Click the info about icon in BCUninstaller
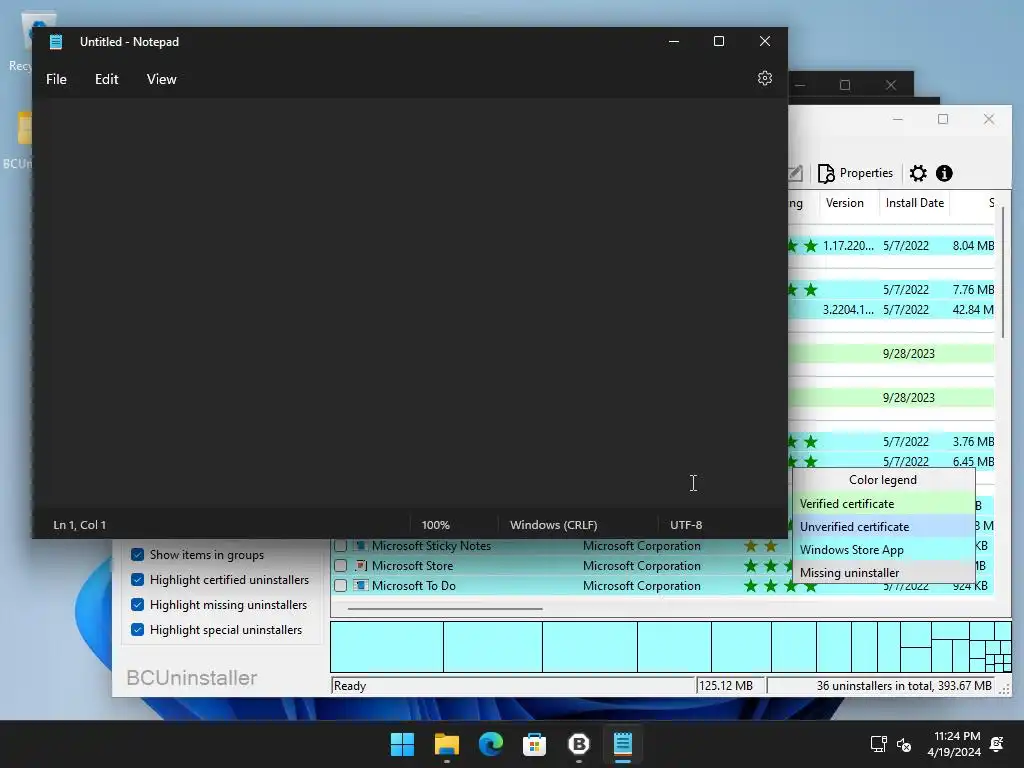This screenshot has height=768, width=1024. pyautogui.click(x=944, y=173)
